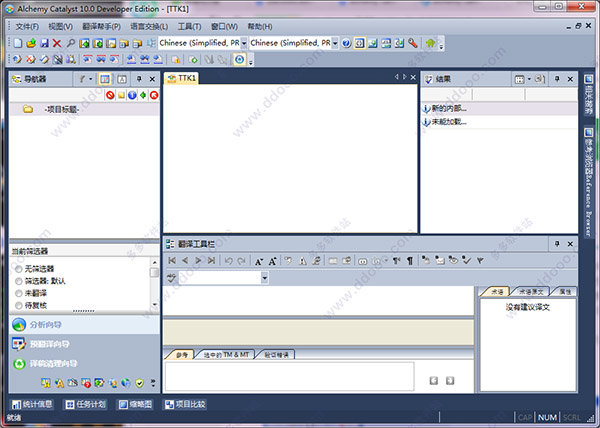Pin the 翻译工具栏 panel

pos(557,244)
